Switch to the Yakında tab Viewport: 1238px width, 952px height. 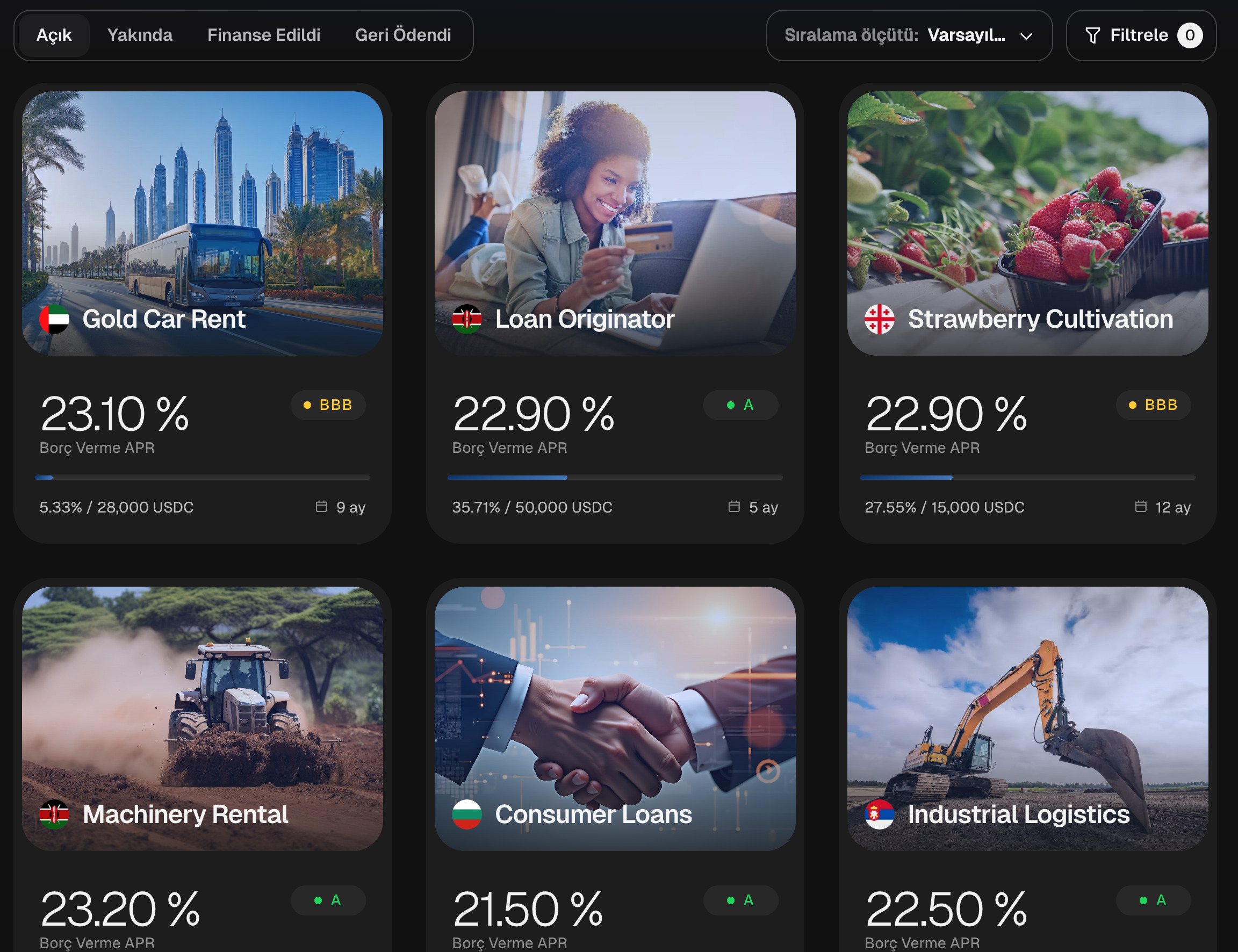[x=139, y=35]
